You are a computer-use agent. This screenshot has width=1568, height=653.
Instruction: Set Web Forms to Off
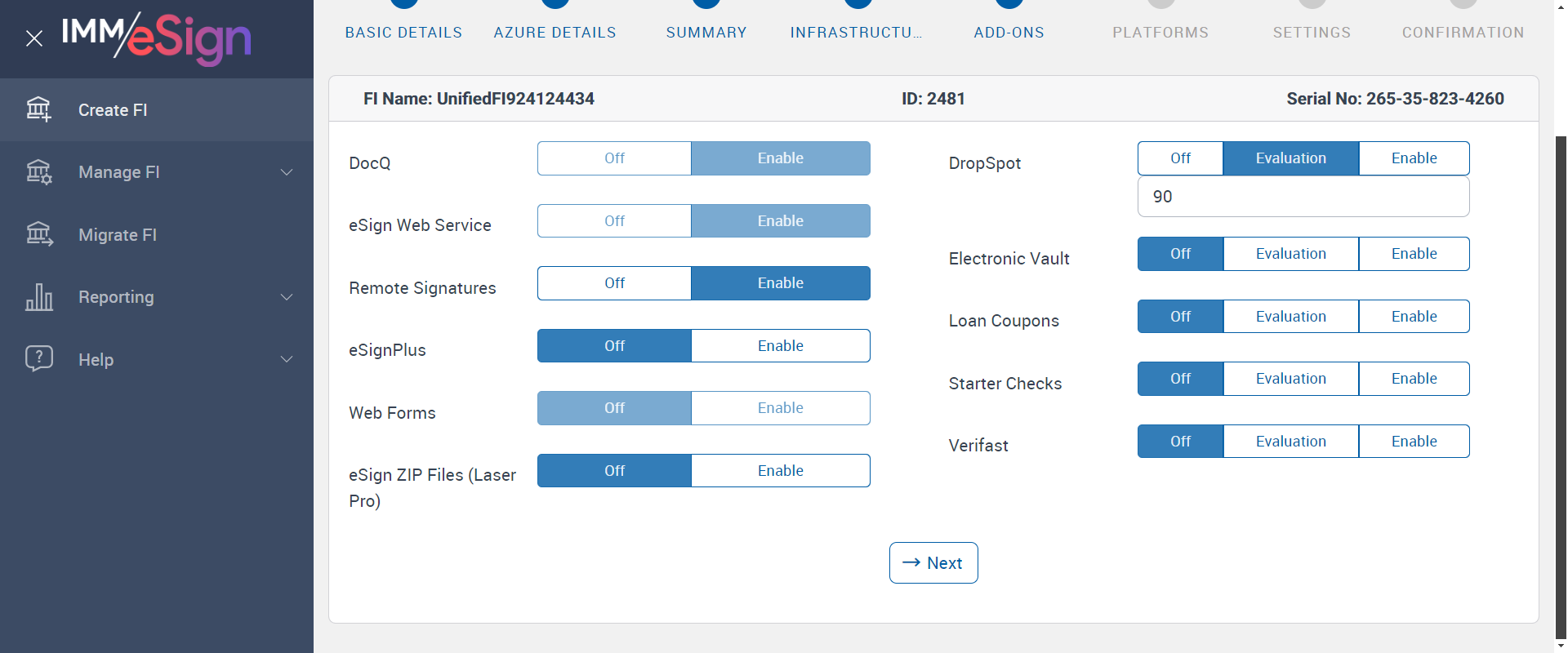pyautogui.click(x=614, y=408)
